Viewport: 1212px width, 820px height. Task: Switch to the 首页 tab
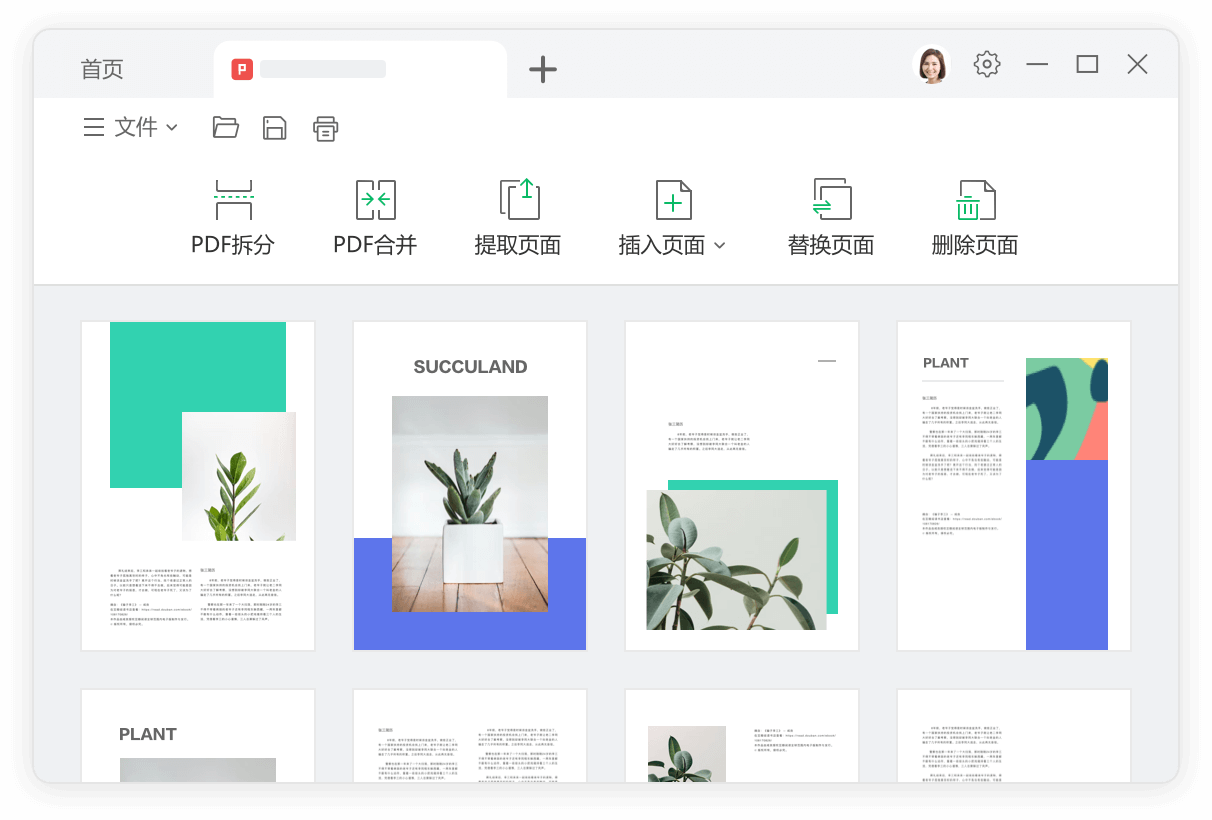pos(102,69)
